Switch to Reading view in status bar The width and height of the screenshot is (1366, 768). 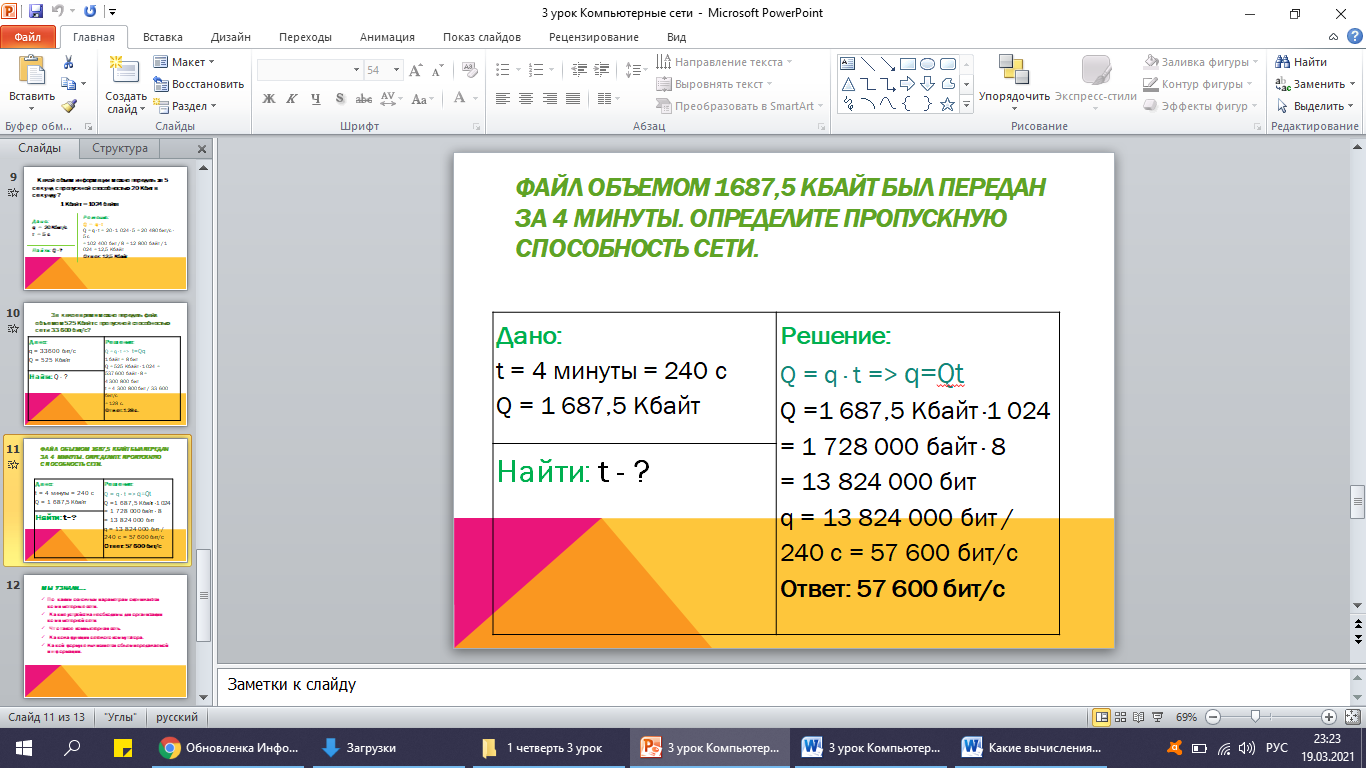tap(1140, 717)
